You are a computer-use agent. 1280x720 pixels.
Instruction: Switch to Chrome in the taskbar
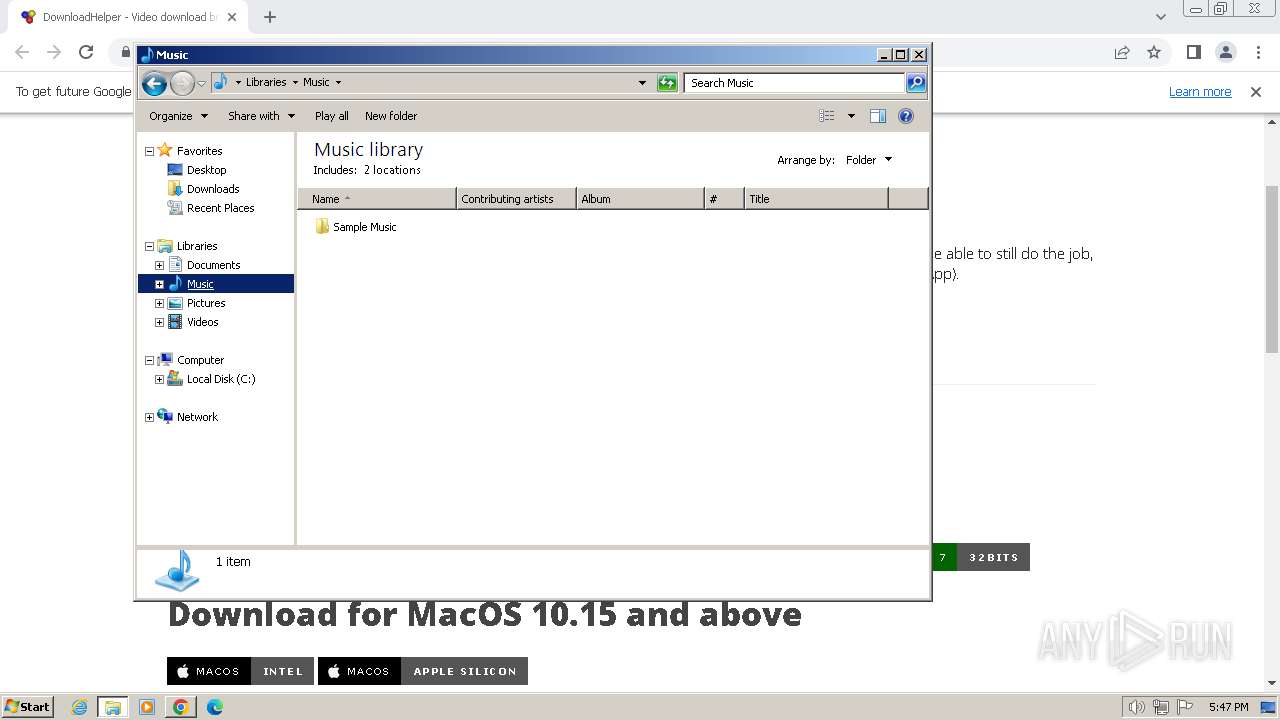pyautogui.click(x=181, y=707)
